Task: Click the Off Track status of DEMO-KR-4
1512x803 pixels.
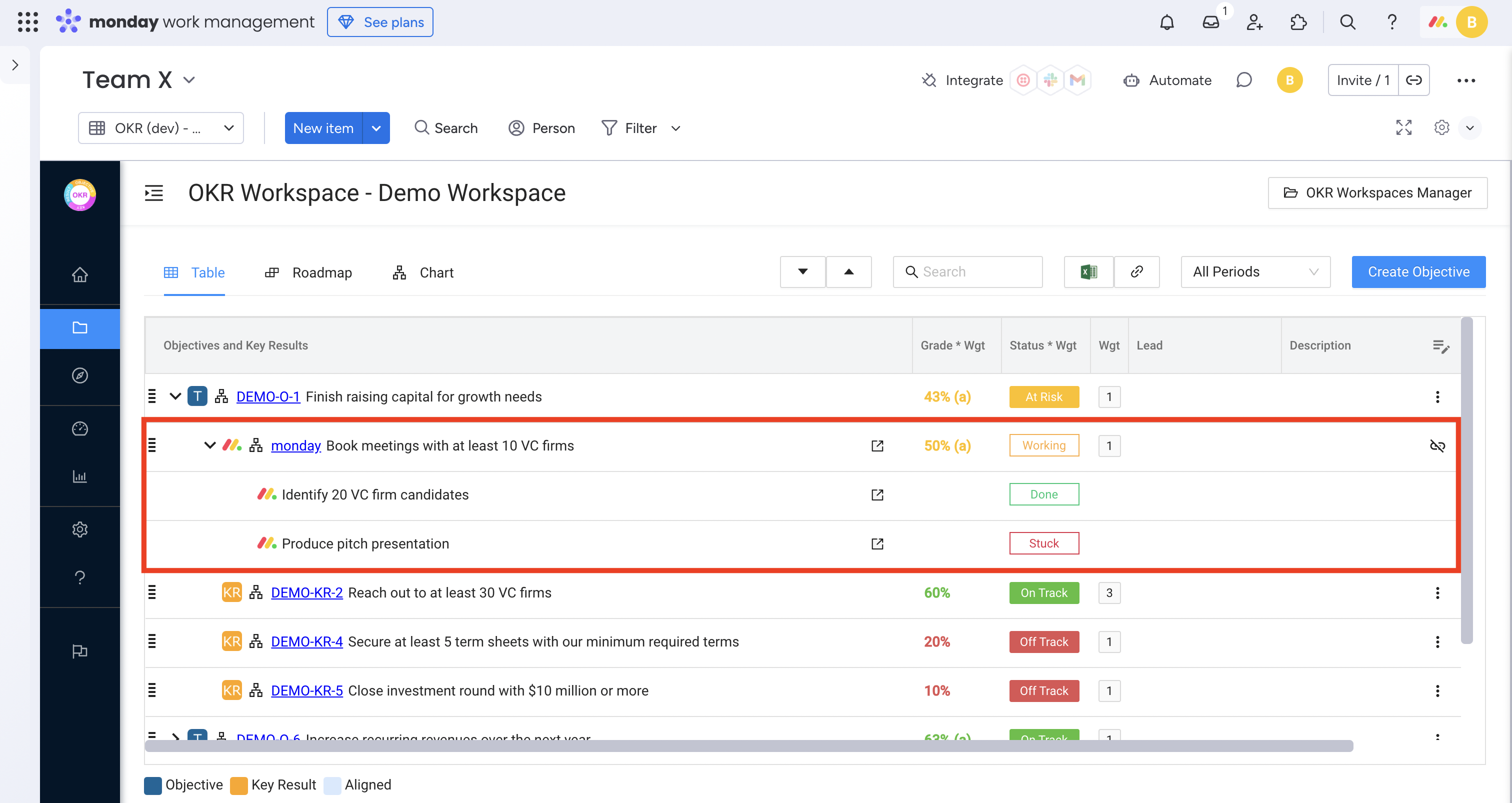Action: (x=1043, y=641)
